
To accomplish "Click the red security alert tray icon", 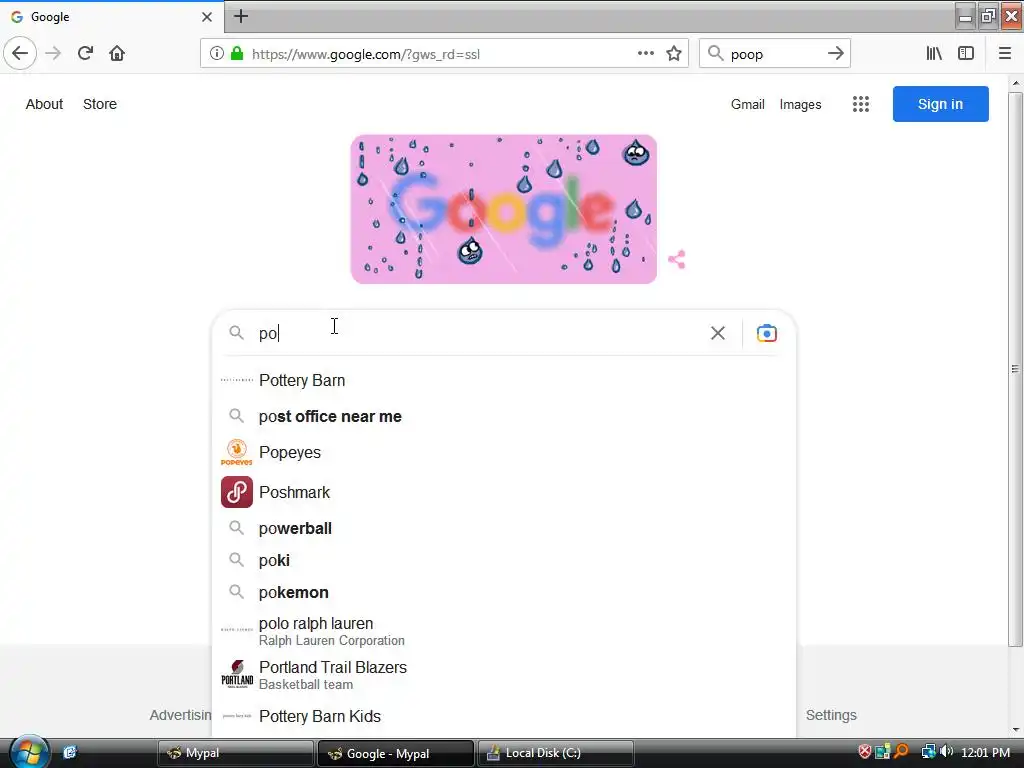I will pyautogui.click(x=865, y=752).
